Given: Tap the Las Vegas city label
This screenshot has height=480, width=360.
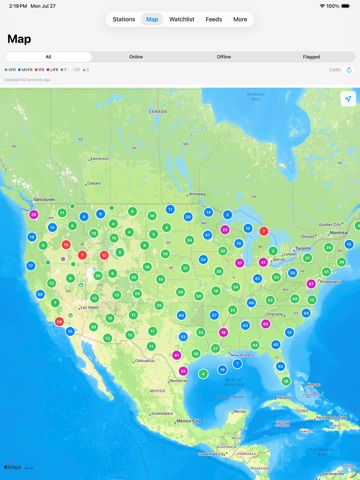Looking at the screenshot, I should (90, 307).
